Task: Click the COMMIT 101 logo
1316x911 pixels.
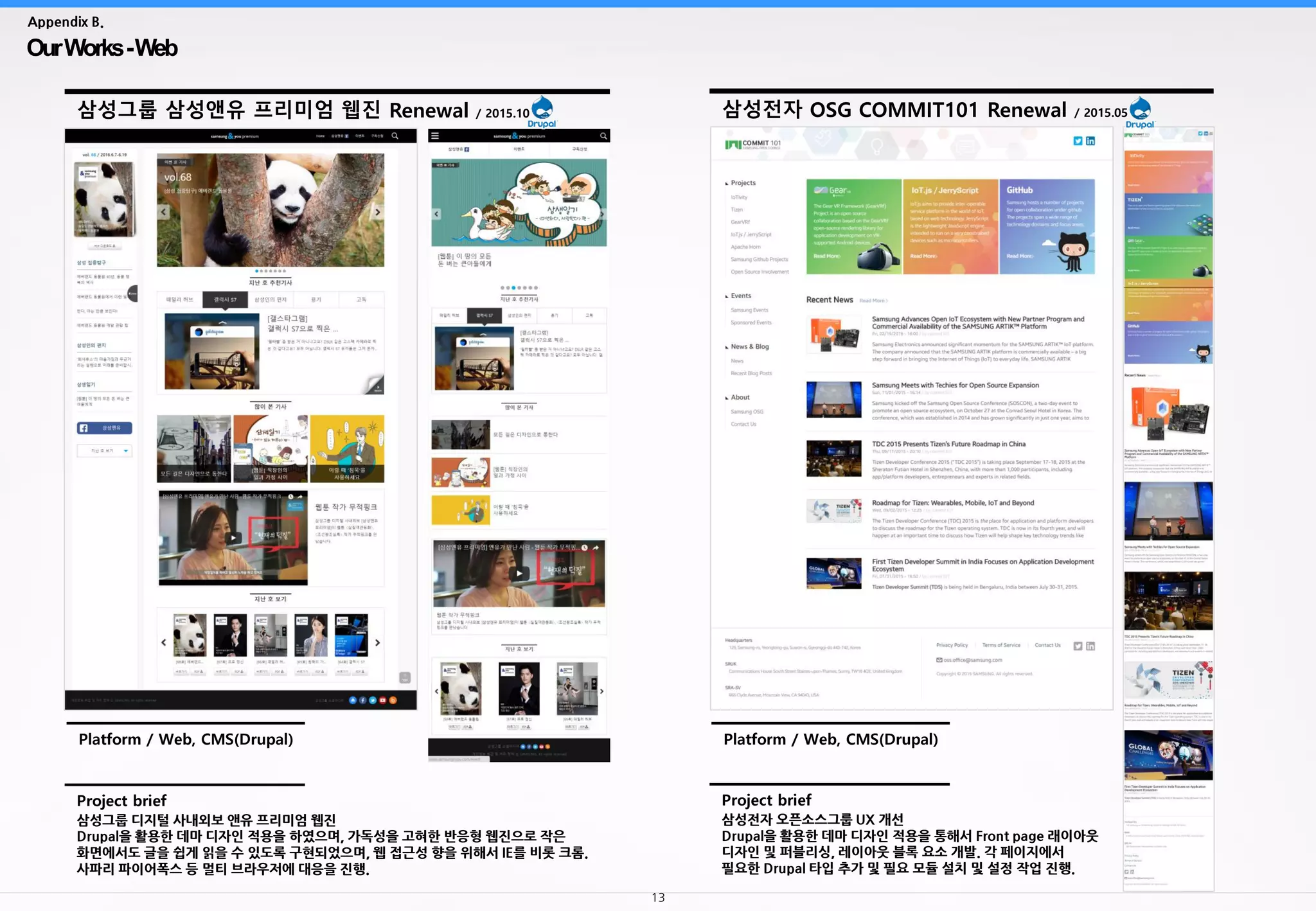Action: 752,145
